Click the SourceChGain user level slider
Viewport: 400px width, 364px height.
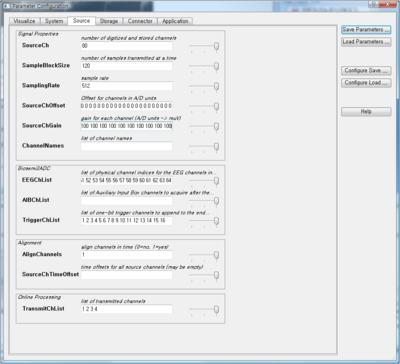pos(204,127)
